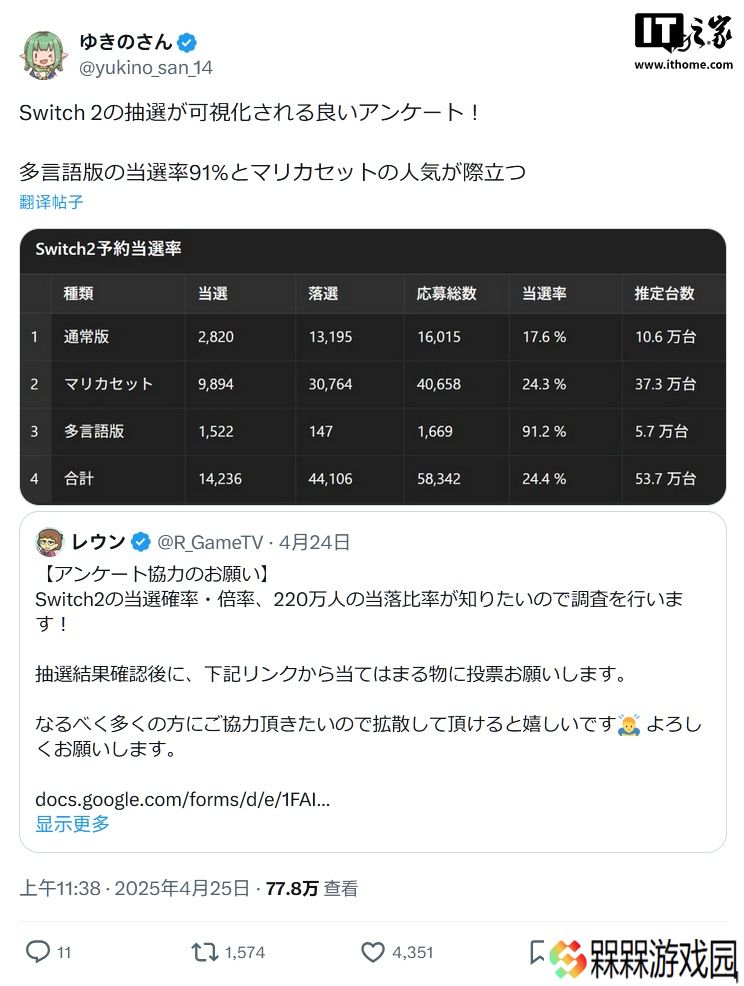Click the retweet arrows icon

point(205,952)
